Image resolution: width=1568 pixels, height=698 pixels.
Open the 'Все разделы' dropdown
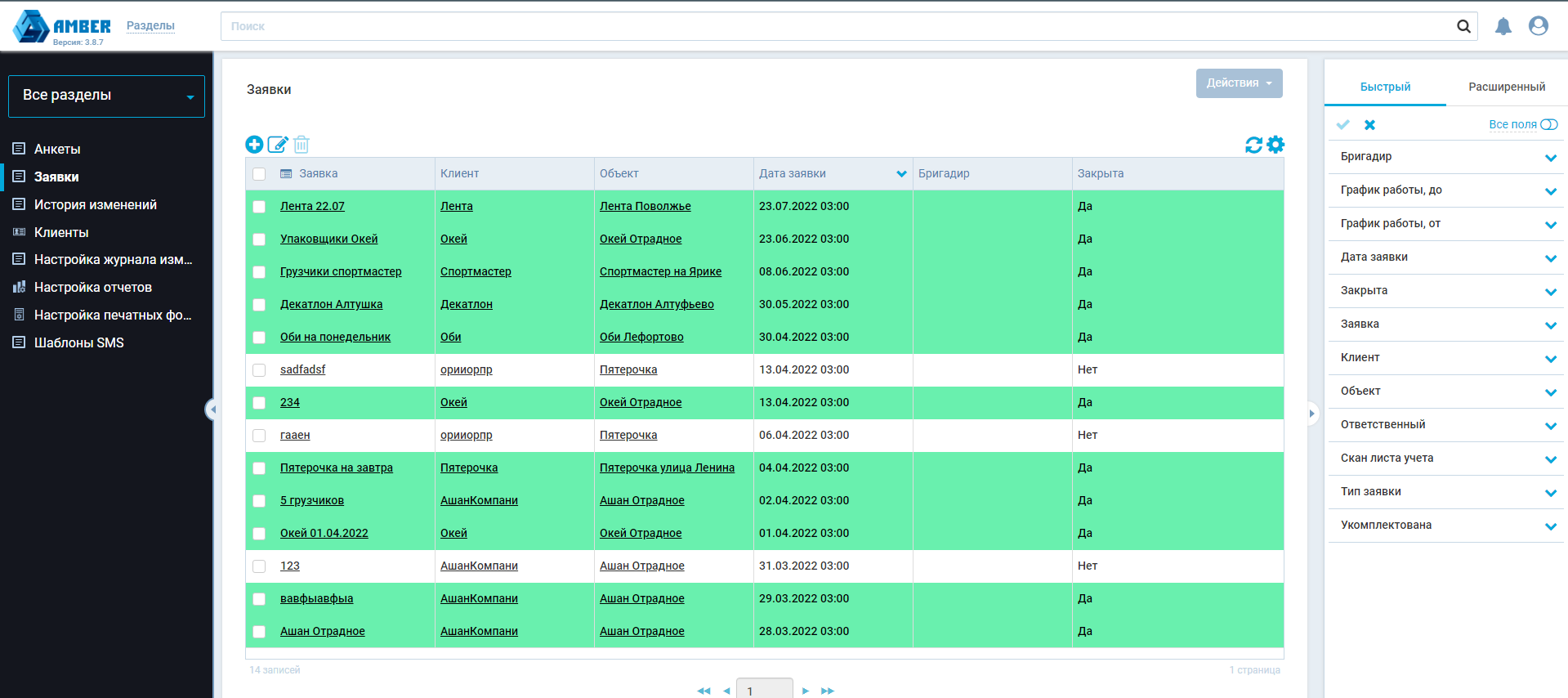click(106, 96)
